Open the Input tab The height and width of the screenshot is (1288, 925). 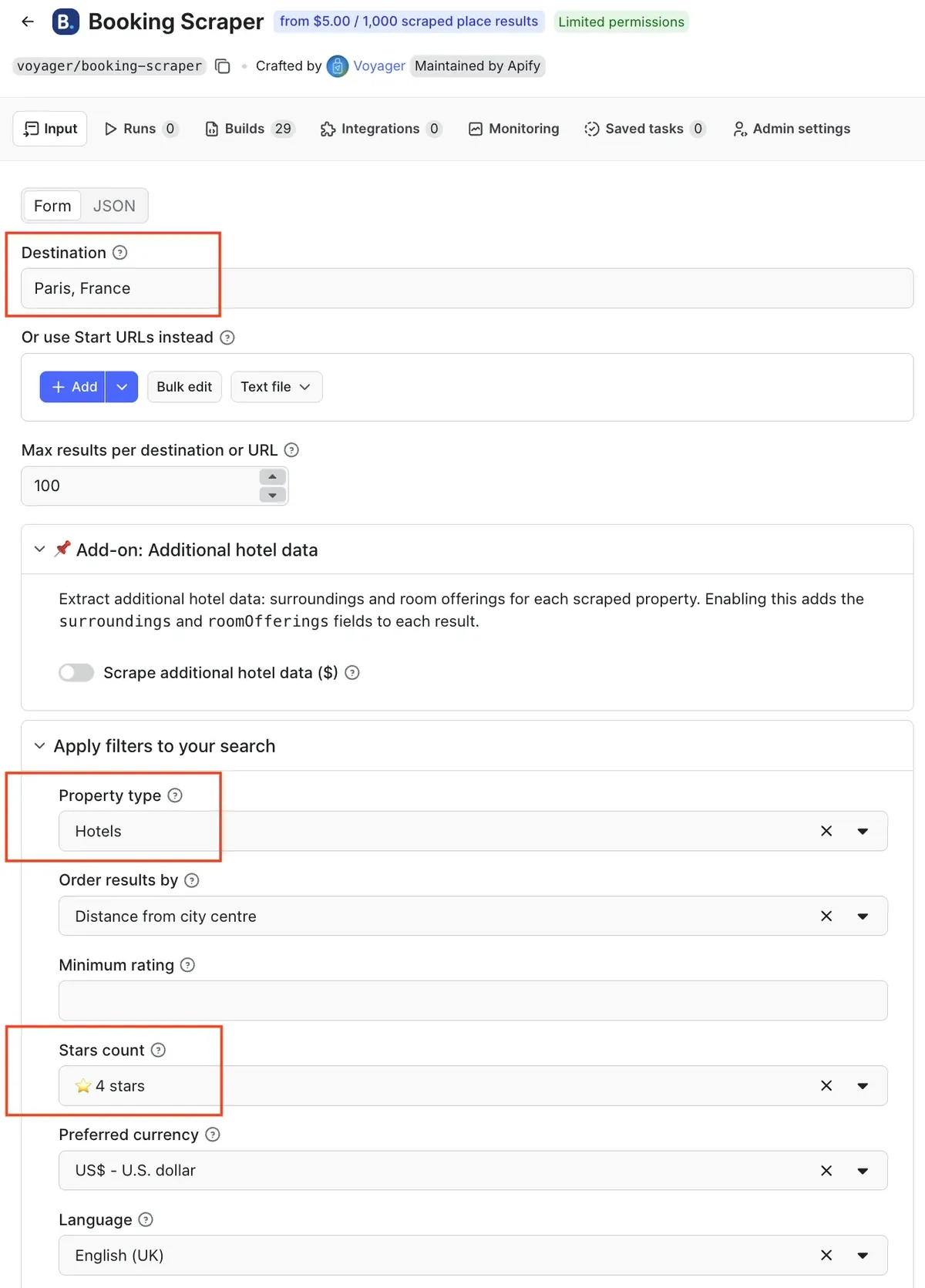[x=50, y=129]
